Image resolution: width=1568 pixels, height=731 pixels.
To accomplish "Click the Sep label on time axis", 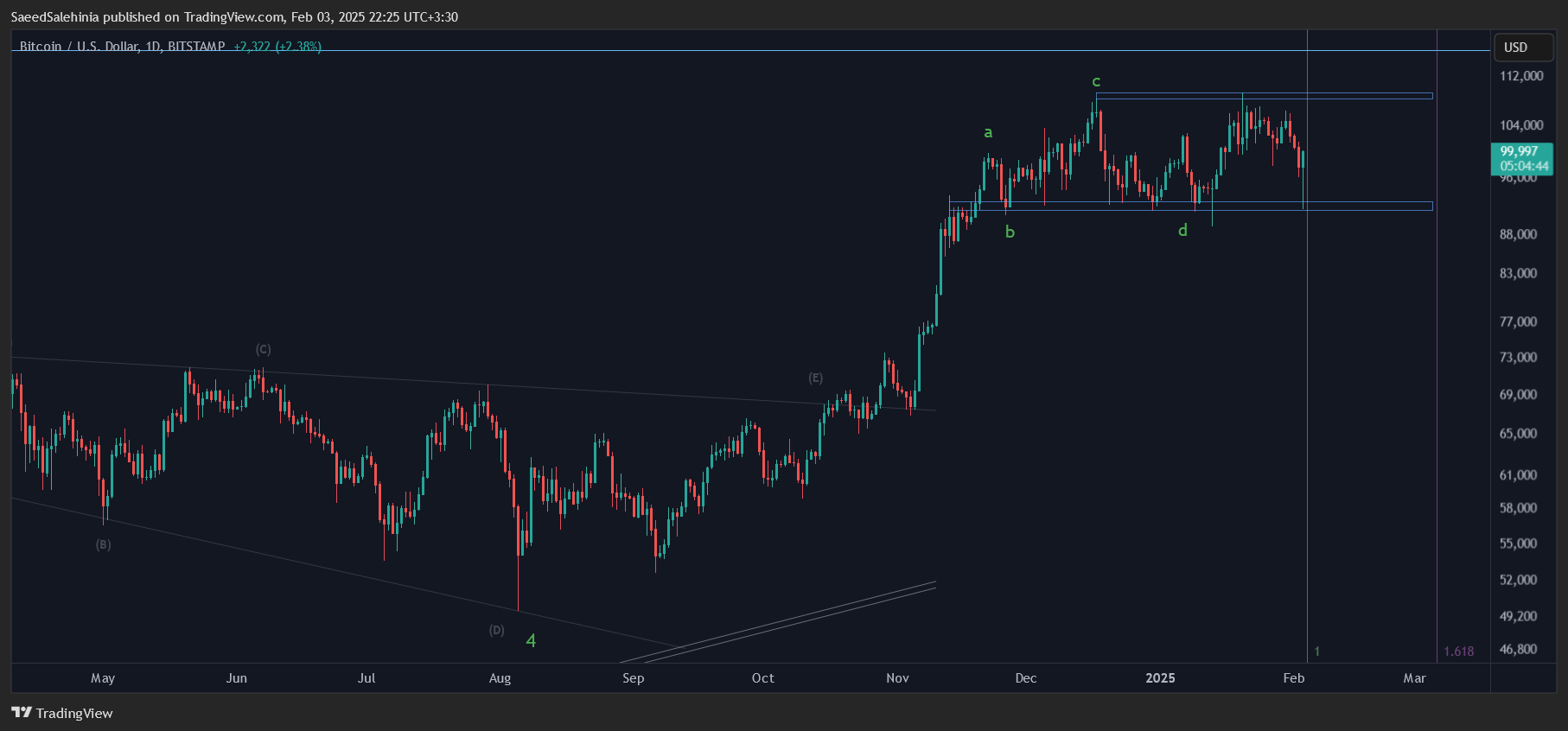I will point(634,678).
